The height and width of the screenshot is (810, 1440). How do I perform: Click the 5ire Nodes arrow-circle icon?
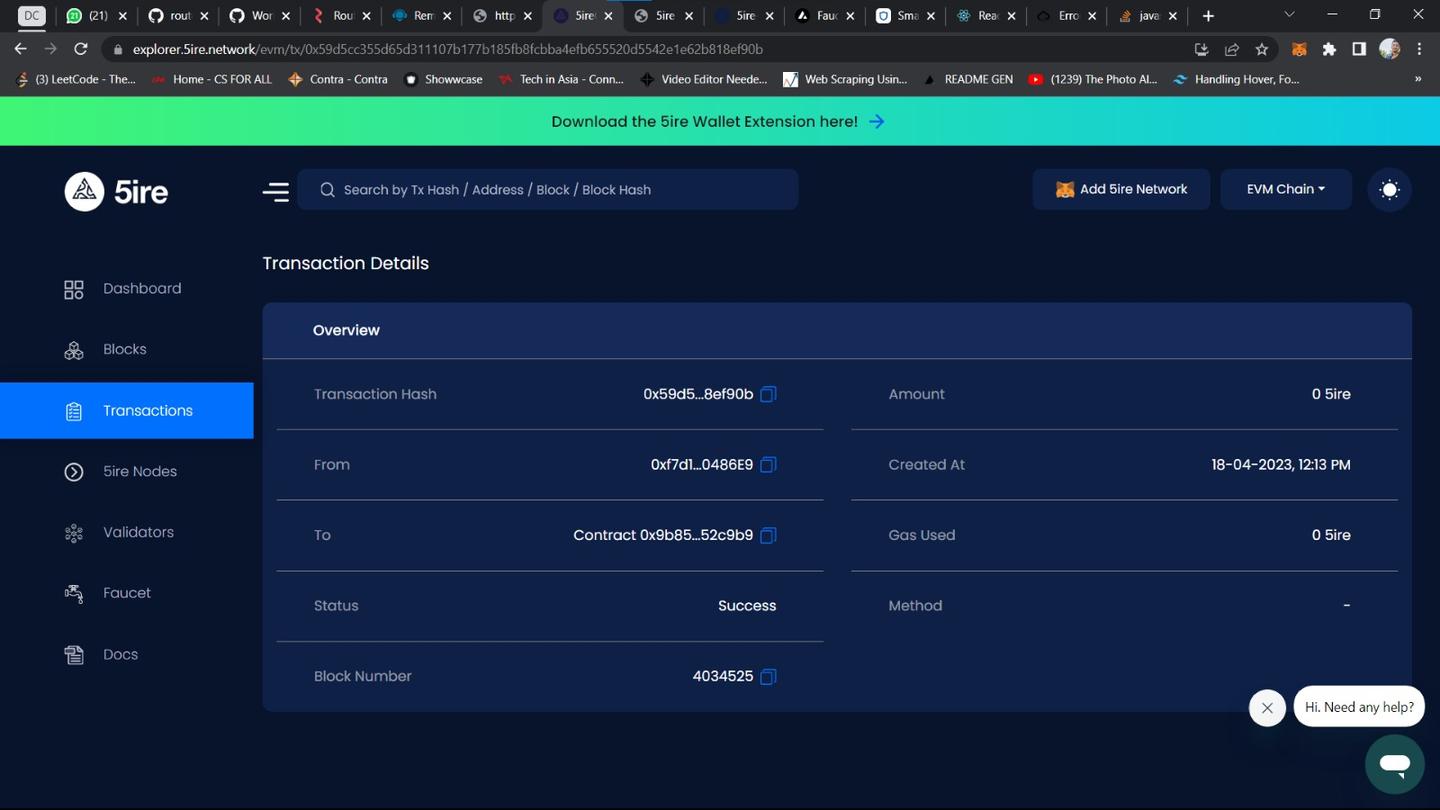(74, 472)
